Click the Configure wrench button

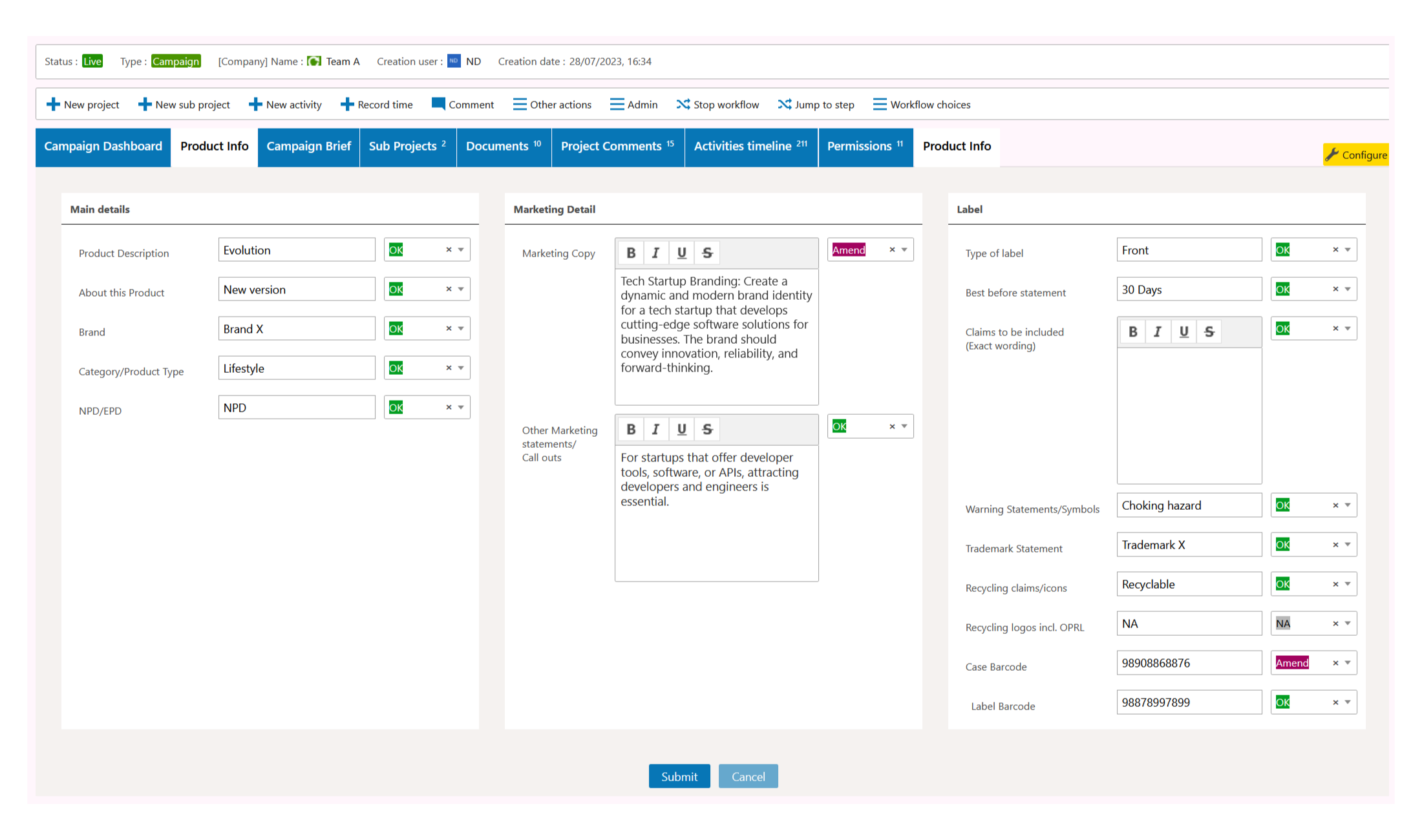[1355, 155]
